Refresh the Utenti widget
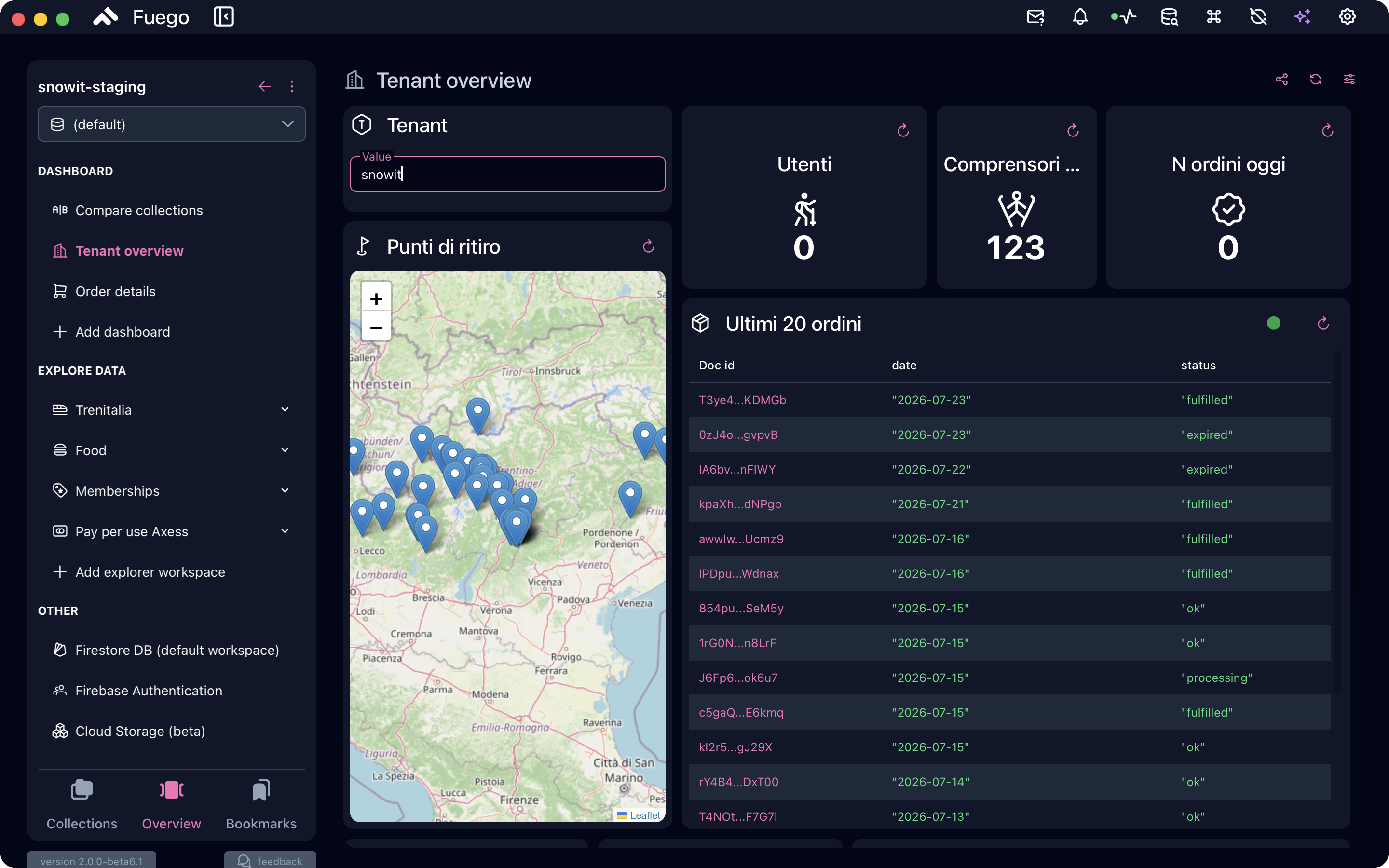The image size is (1389, 868). [903, 131]
